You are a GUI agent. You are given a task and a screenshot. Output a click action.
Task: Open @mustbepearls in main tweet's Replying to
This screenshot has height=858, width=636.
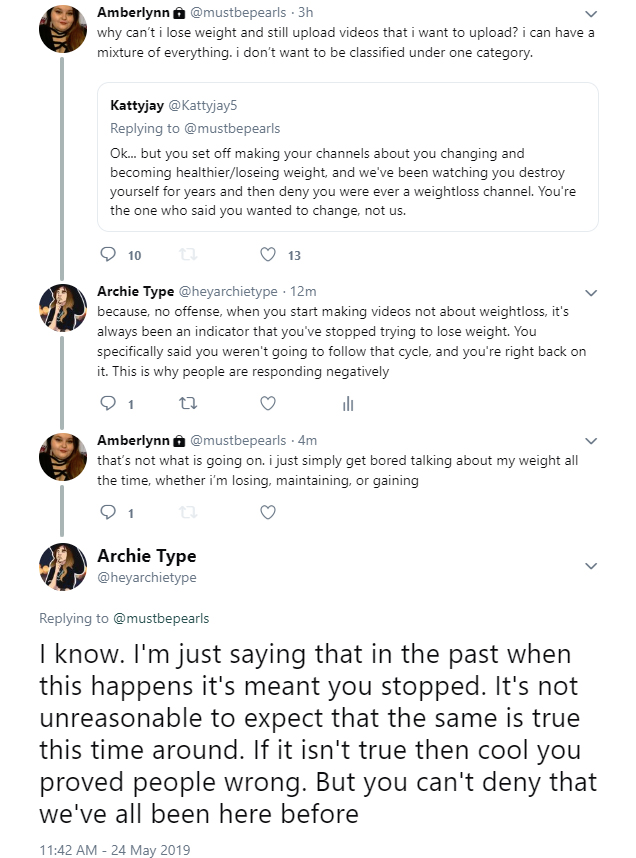[x=161, y=618]
